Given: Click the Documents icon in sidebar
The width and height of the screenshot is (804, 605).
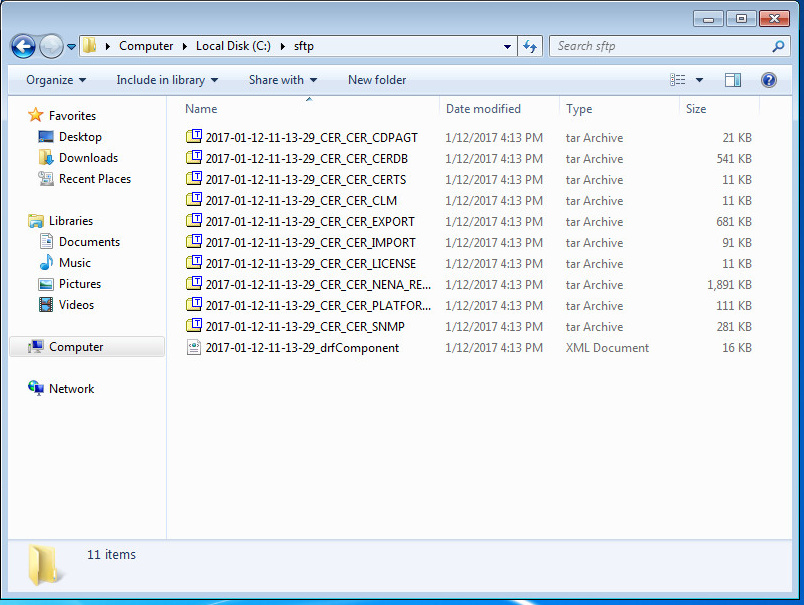Looking at the screenshot, I should [x=46, y=241].
